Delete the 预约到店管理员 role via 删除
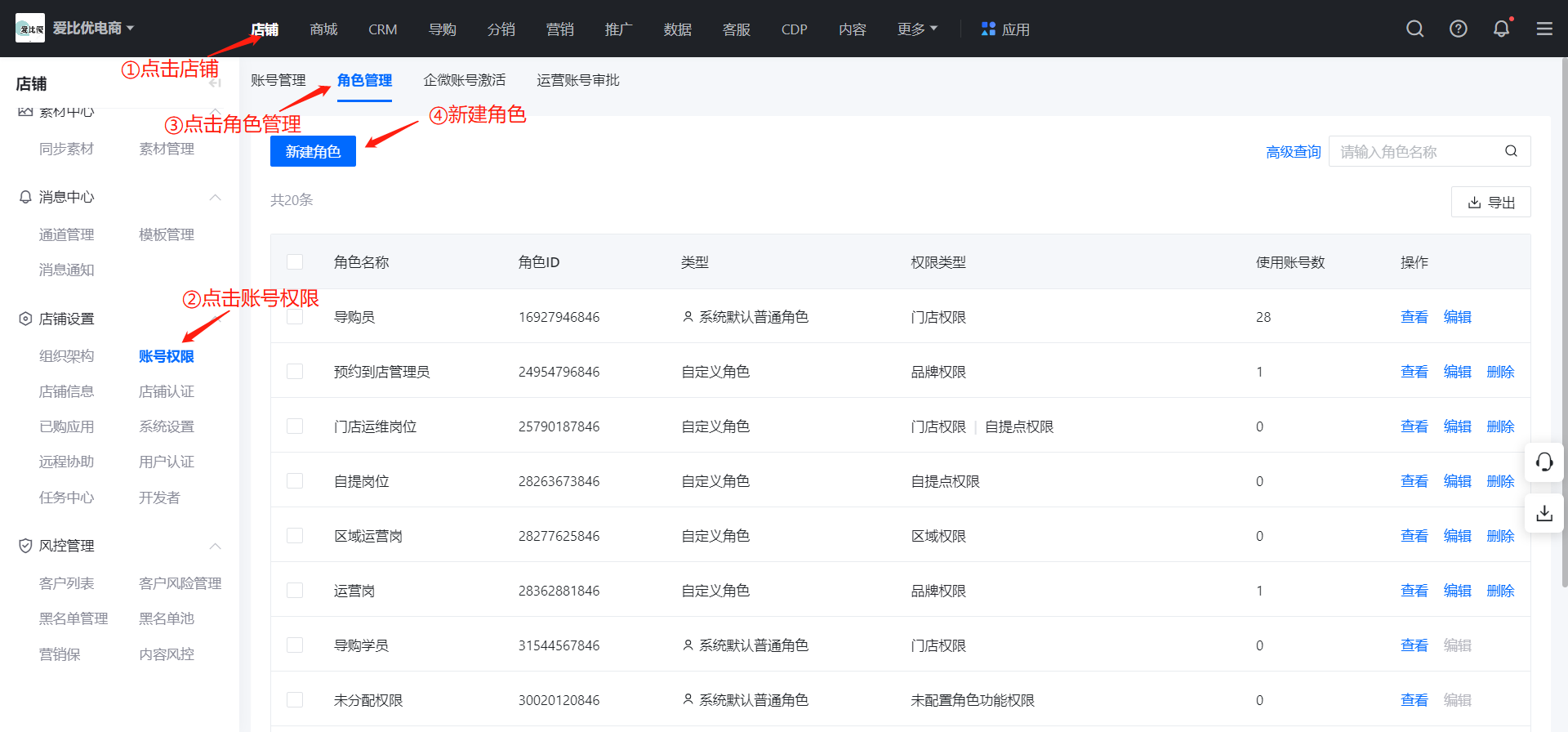The height and width of the screenshot is (732, 1568). pyautogui.click(x=1500, y=372)
